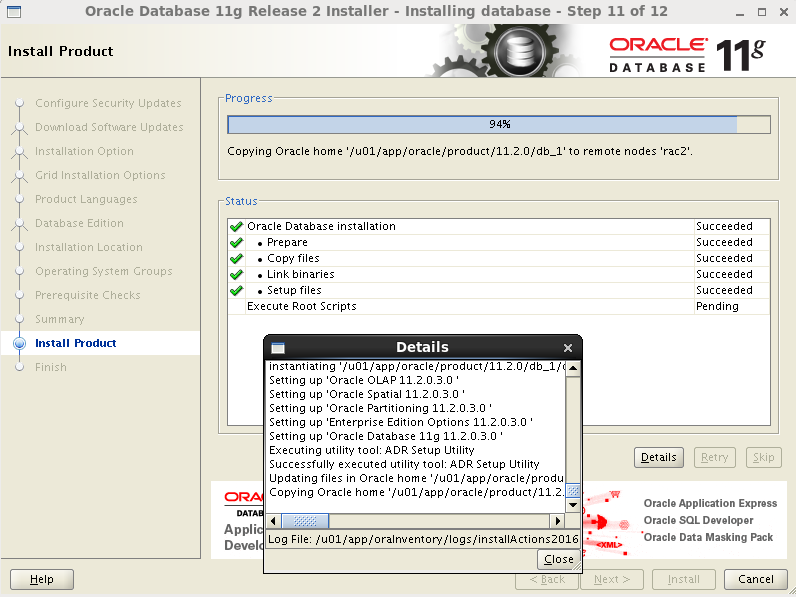Select 'Setting up Oracle OLAP 11.2.0.3.0' line

(x=363, y=380)
